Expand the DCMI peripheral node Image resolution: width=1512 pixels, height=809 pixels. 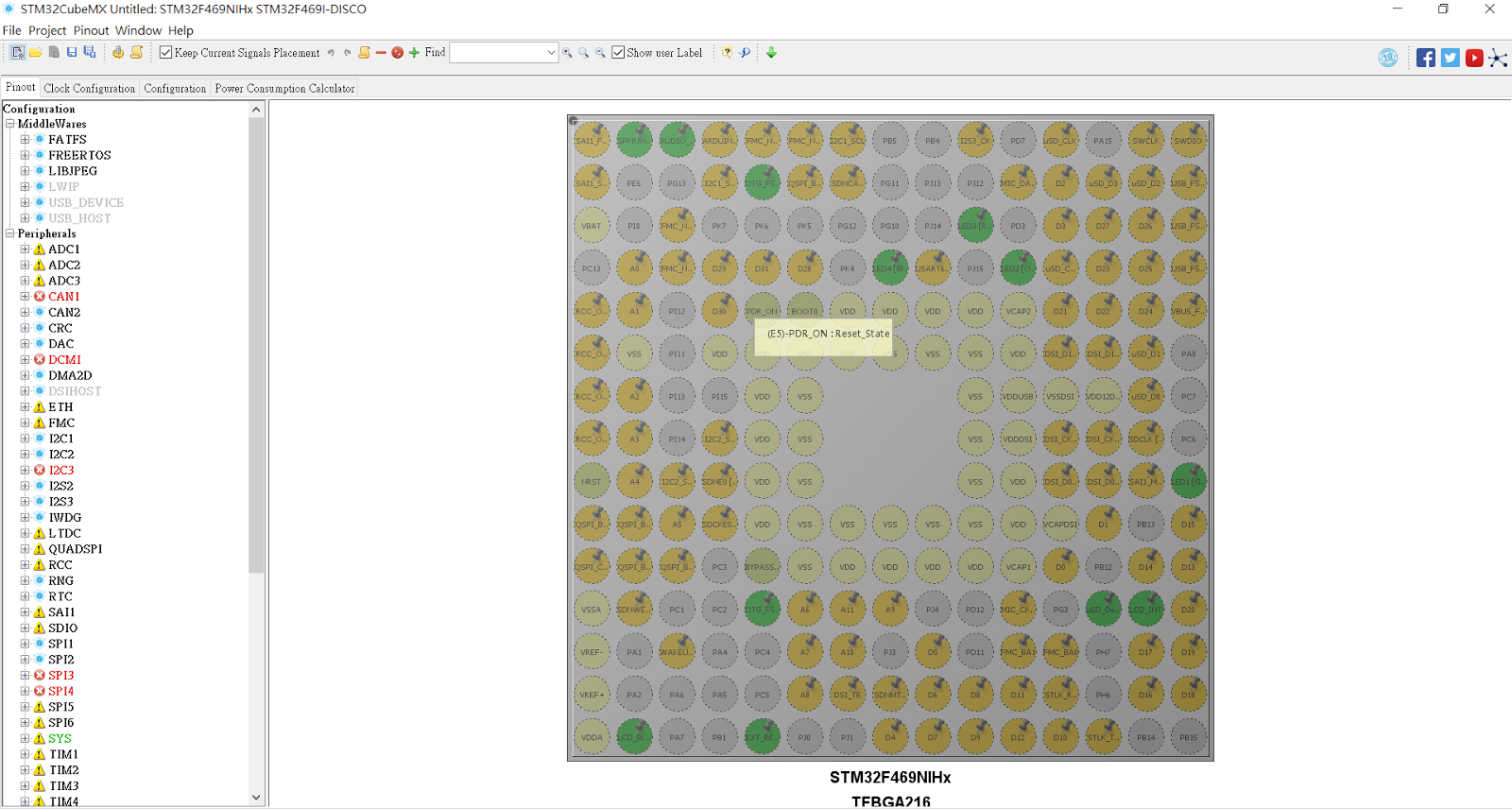pyautogui.click(x=25, y=360)
